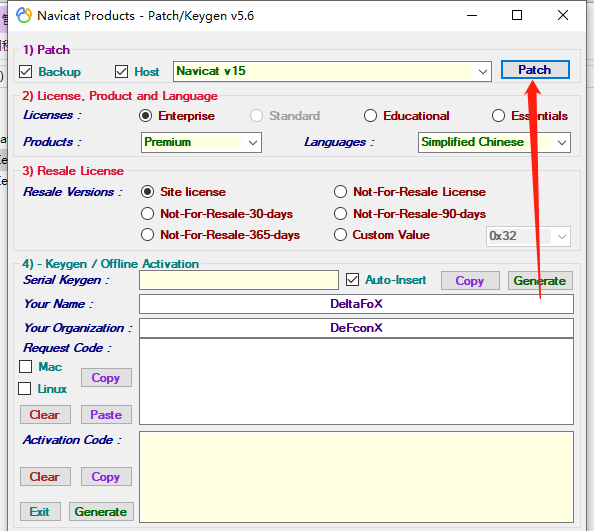Click the Your Name text field
The image size is (594, 531).
pos(356,304)
